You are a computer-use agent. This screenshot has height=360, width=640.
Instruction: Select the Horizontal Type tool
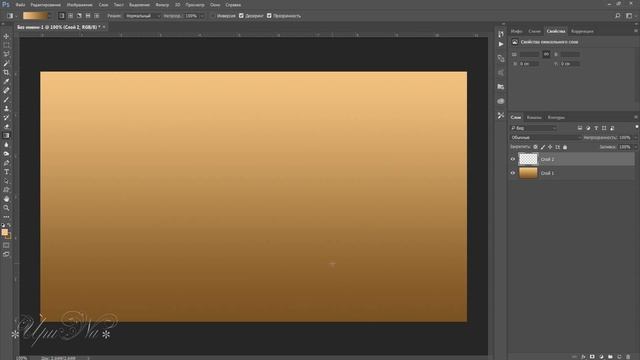coord(6,172)
